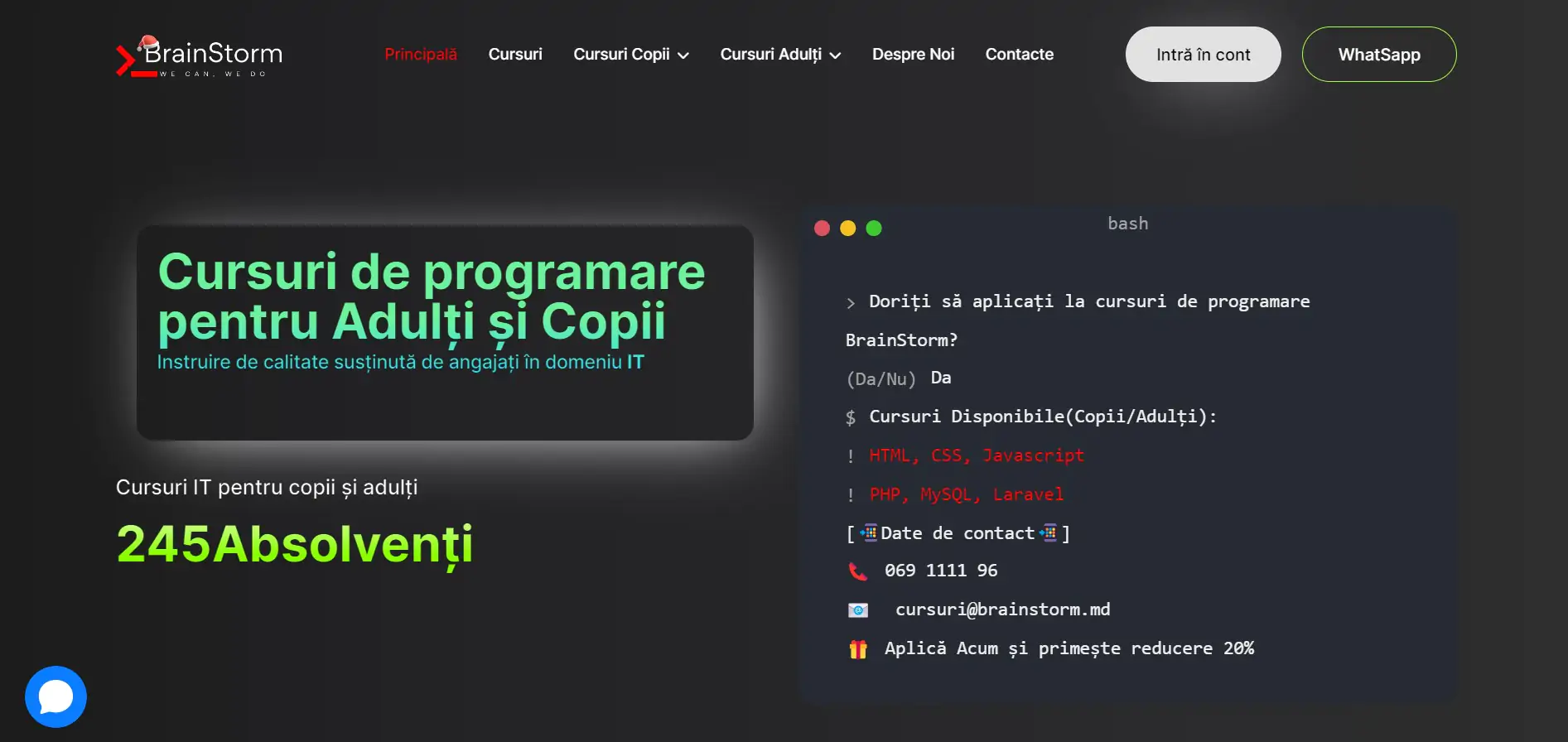
Task: Click the PHP, MySQL, Laravel line
Action: (967, 494)
